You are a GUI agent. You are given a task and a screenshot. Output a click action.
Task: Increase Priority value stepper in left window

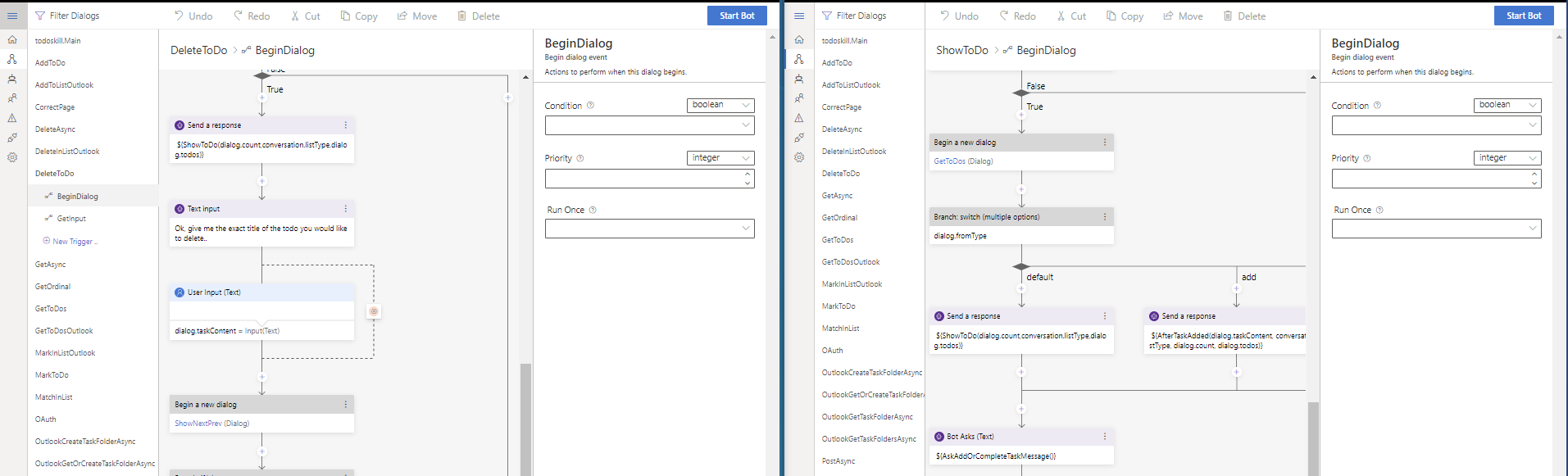748,174
